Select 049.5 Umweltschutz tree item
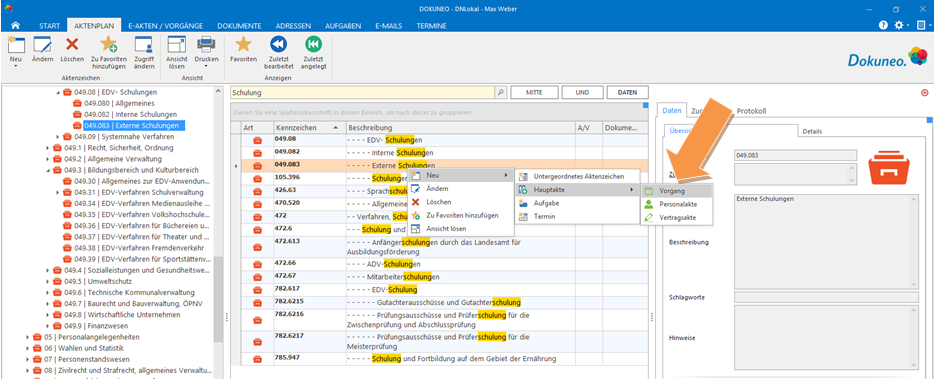The height and width of the screenshot is (383, 934). point(92,281)
